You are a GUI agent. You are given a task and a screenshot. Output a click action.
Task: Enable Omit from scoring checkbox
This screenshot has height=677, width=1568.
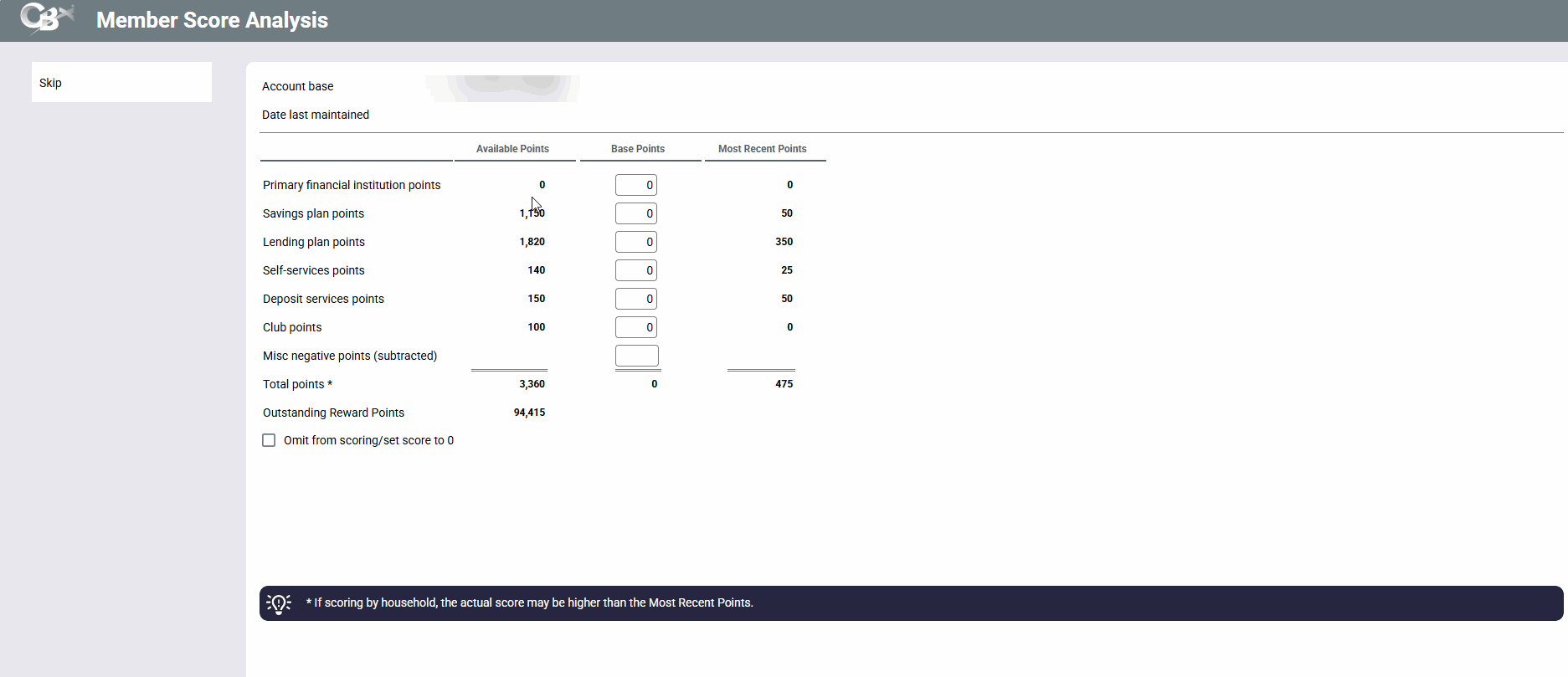[269, 440]
